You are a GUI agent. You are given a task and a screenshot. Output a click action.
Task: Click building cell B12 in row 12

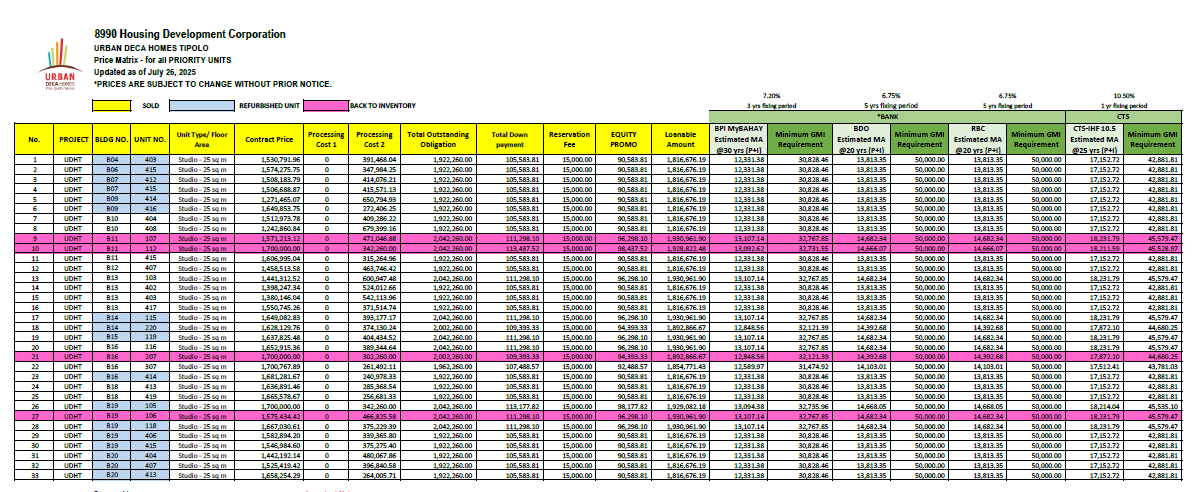(x=113, y=266)
